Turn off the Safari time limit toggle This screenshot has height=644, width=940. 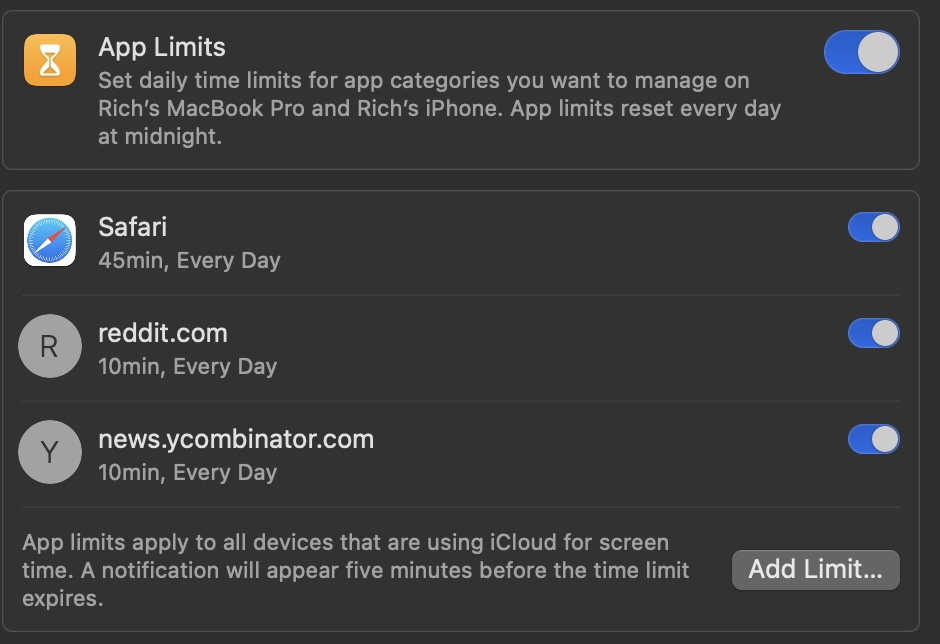[x=872, y=227]
